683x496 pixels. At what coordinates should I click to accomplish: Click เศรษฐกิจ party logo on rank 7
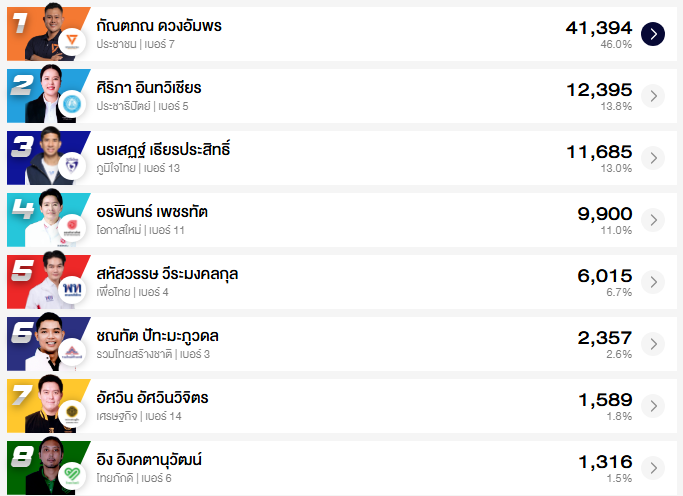(72, 414)
